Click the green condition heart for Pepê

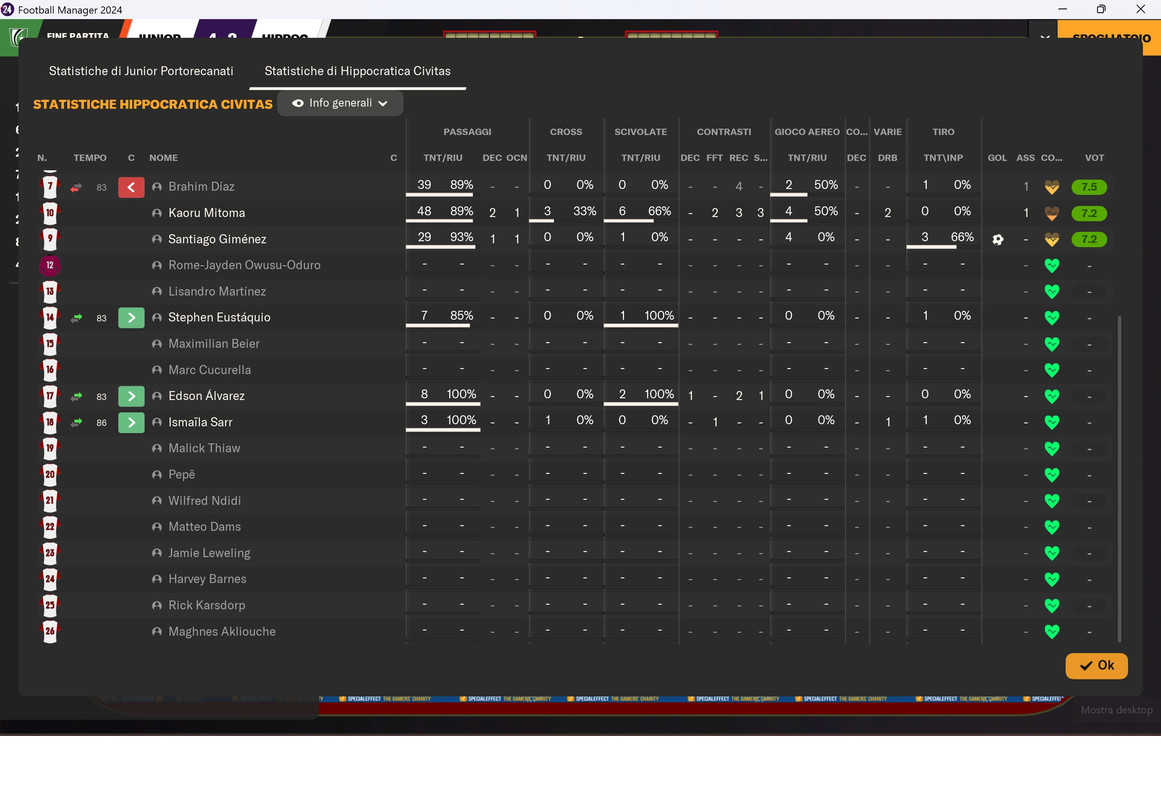pos(1051,475)
